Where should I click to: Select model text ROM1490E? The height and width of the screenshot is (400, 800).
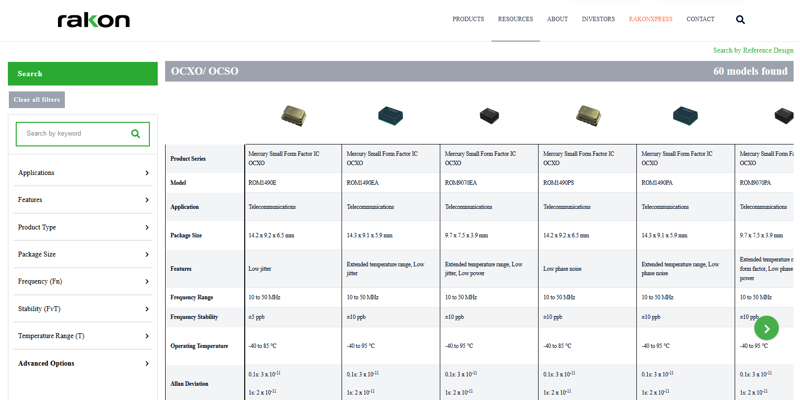[x=262, y=183]
